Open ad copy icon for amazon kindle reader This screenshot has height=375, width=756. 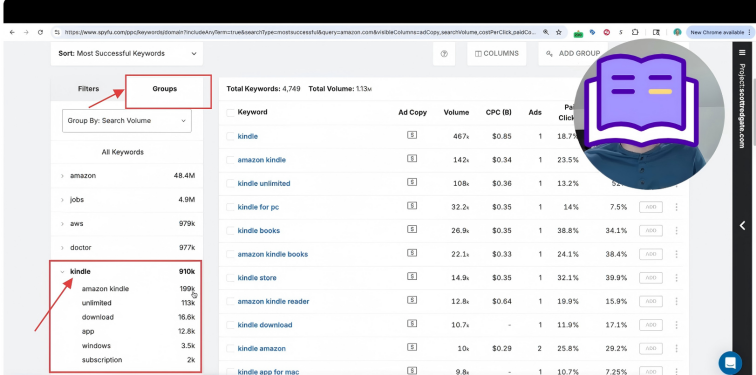click(412, 300)
